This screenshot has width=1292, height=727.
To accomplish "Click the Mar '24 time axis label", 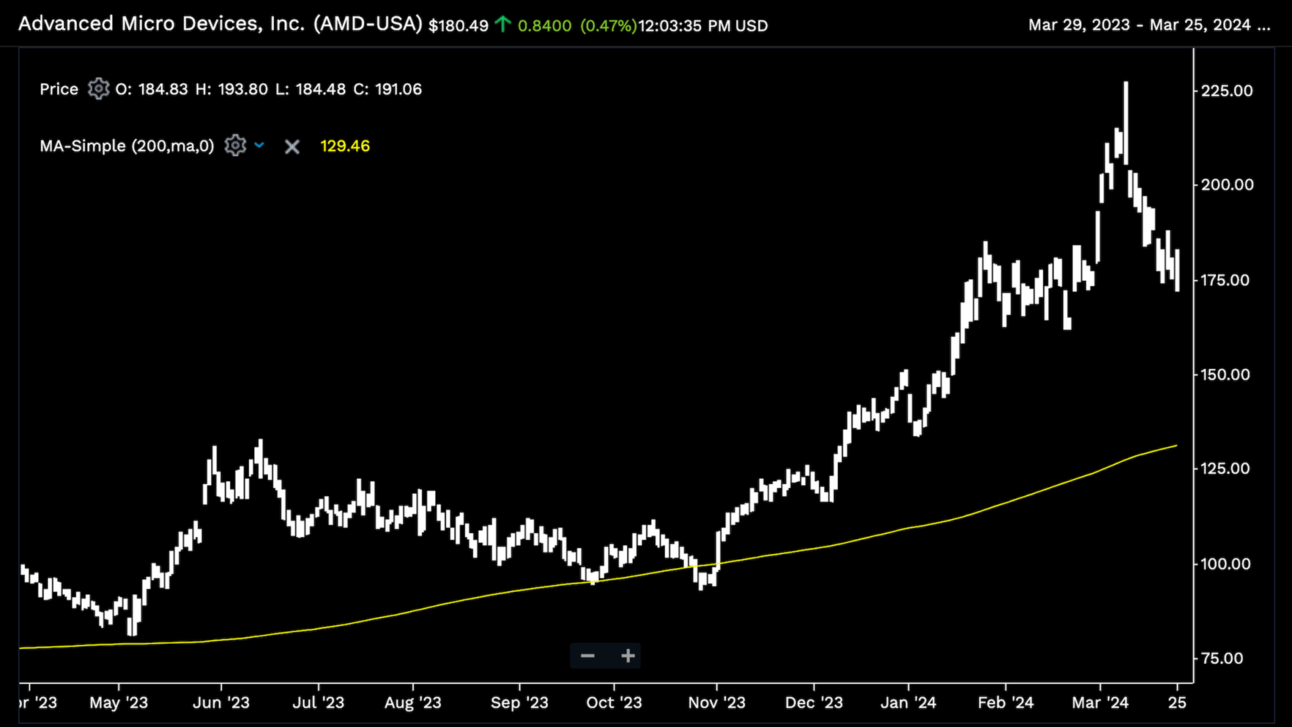I will point(1099,703).
